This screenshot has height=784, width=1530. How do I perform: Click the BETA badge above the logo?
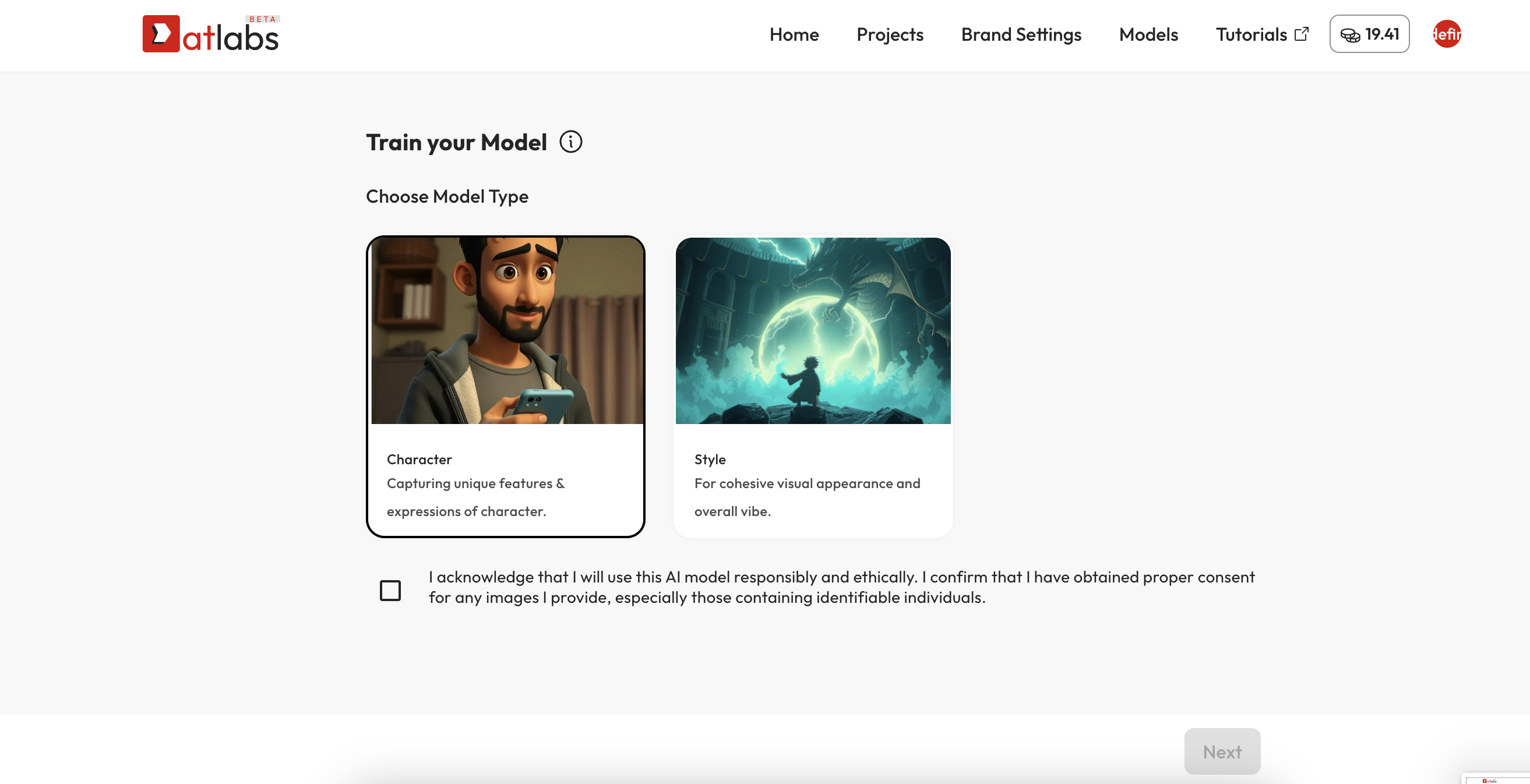click(x=263, y=19)
